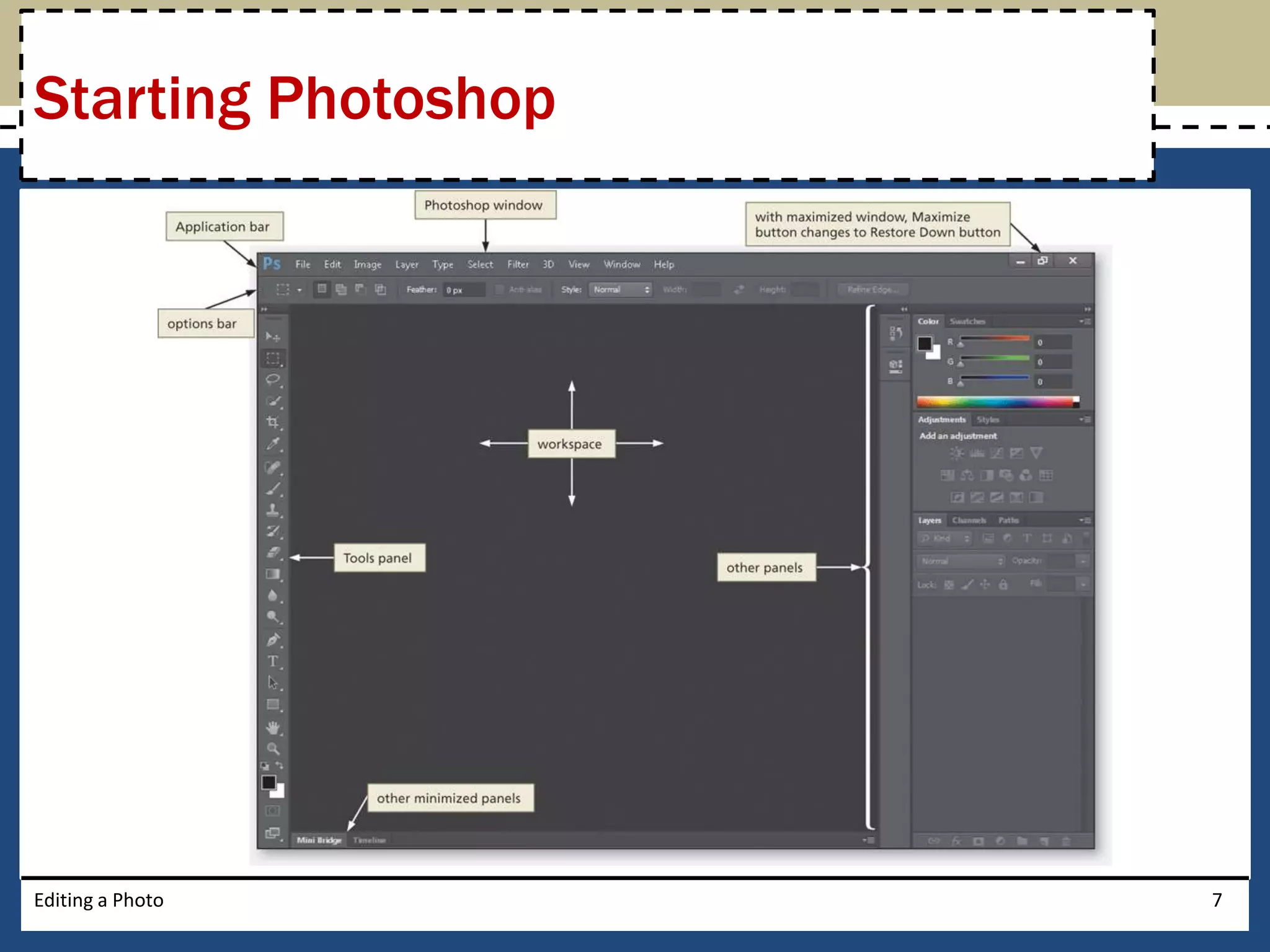This screenshot has width=1270, height=952.
Task: Click the Color panel foreground swatch
Action: point(925,343)
